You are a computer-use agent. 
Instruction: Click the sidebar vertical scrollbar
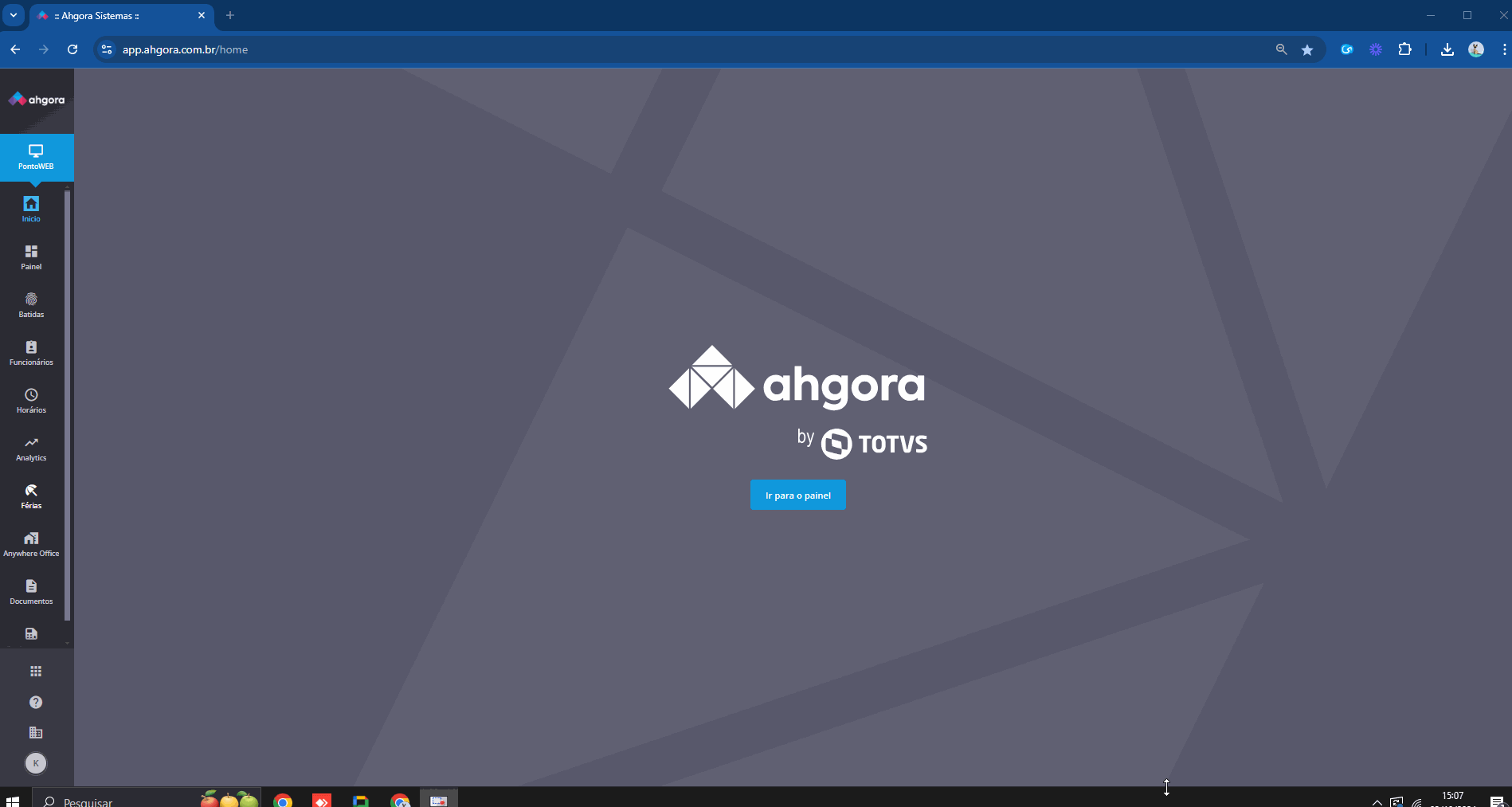[68, 405]
